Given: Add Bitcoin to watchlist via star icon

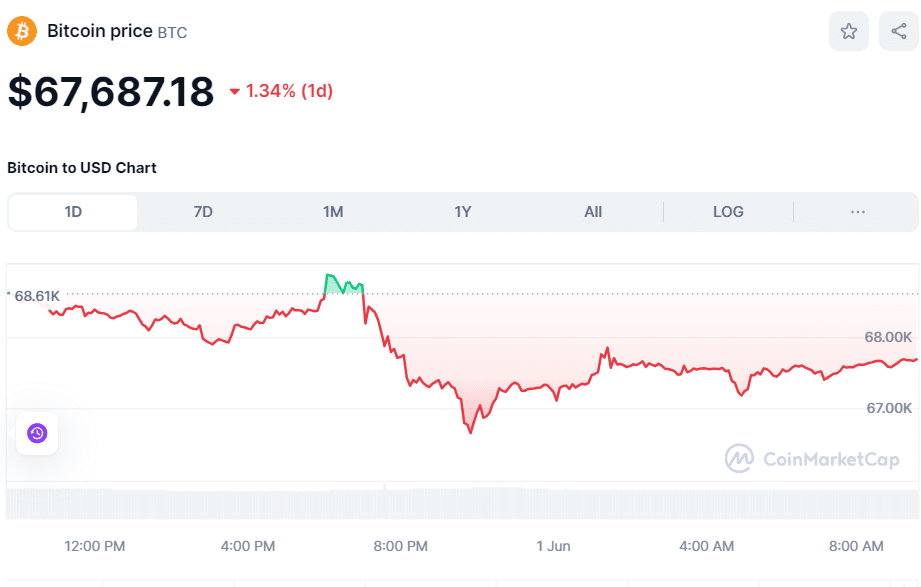Looking at the screenshot, I should (x=848, y=31).
